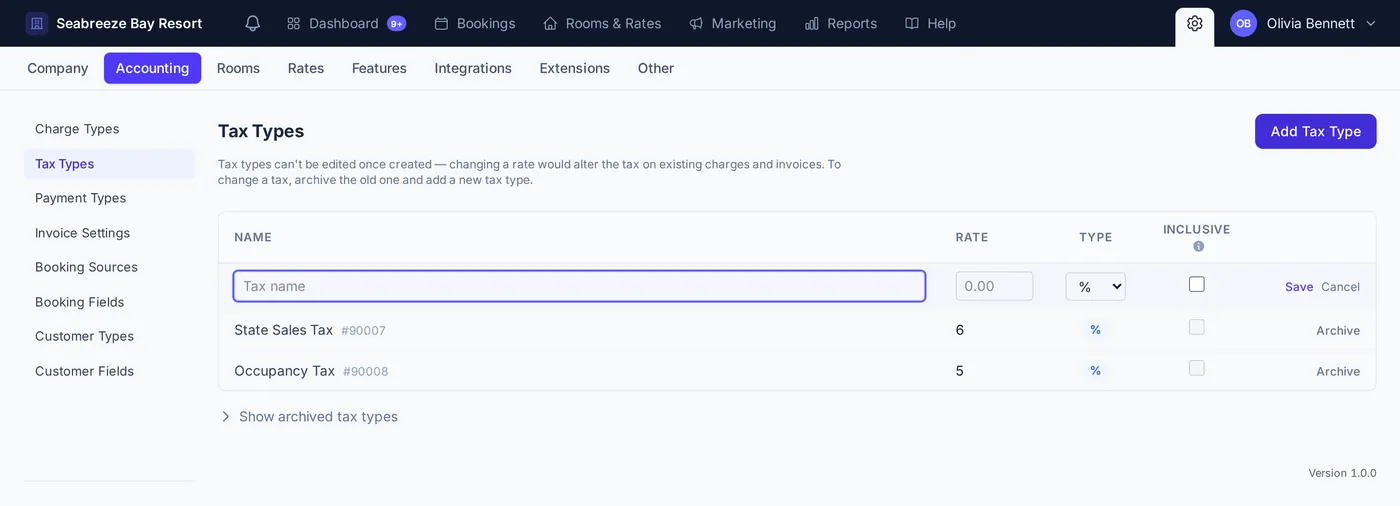Click the Add Tax Type button

tap(1315, 131)
